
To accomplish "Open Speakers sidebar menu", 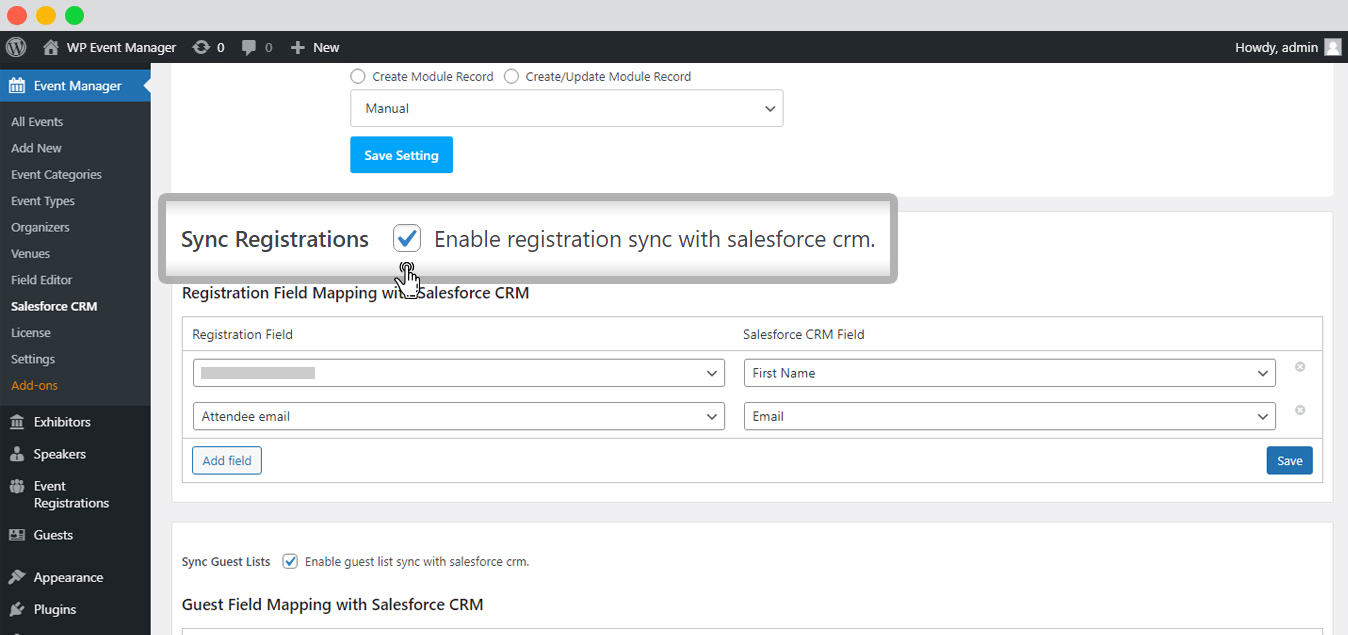I will tap(60, 454).
